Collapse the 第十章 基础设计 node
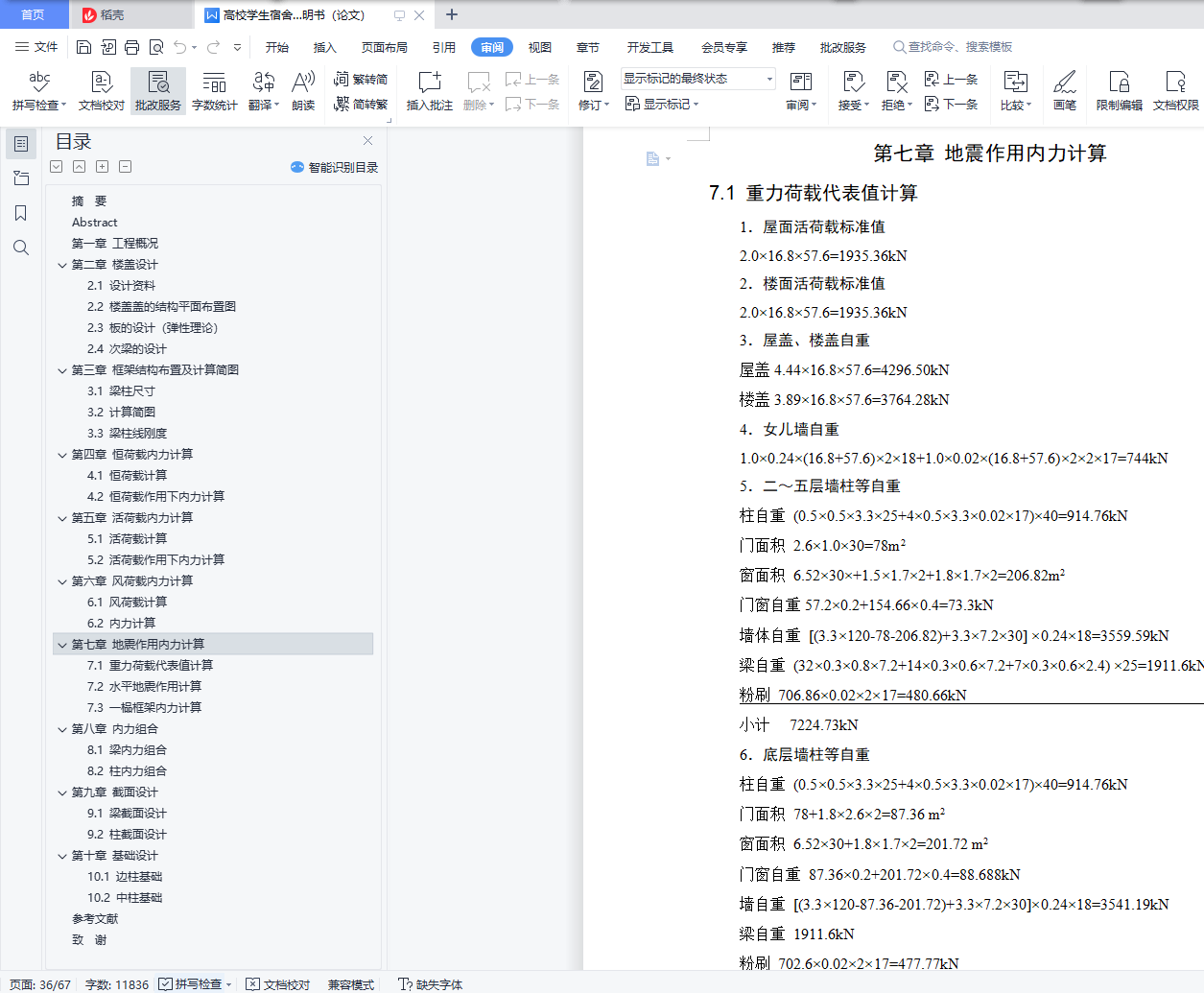The width and height of the screenshot is (1204, 993). point(62,856)
